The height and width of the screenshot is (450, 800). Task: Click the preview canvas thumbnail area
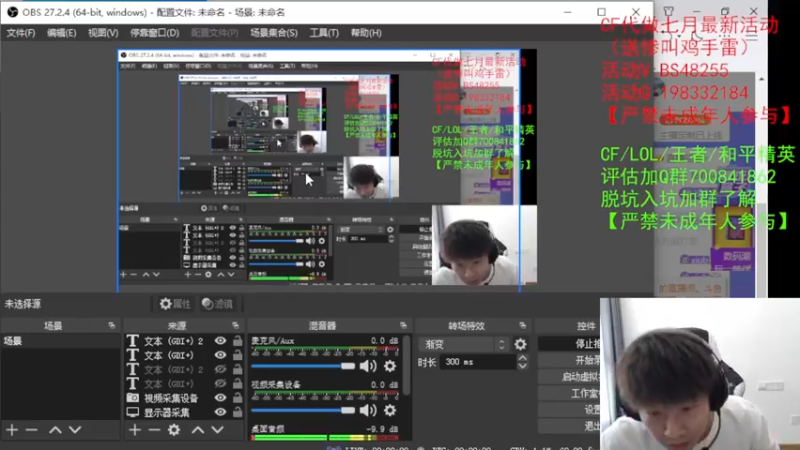[327, 170]
